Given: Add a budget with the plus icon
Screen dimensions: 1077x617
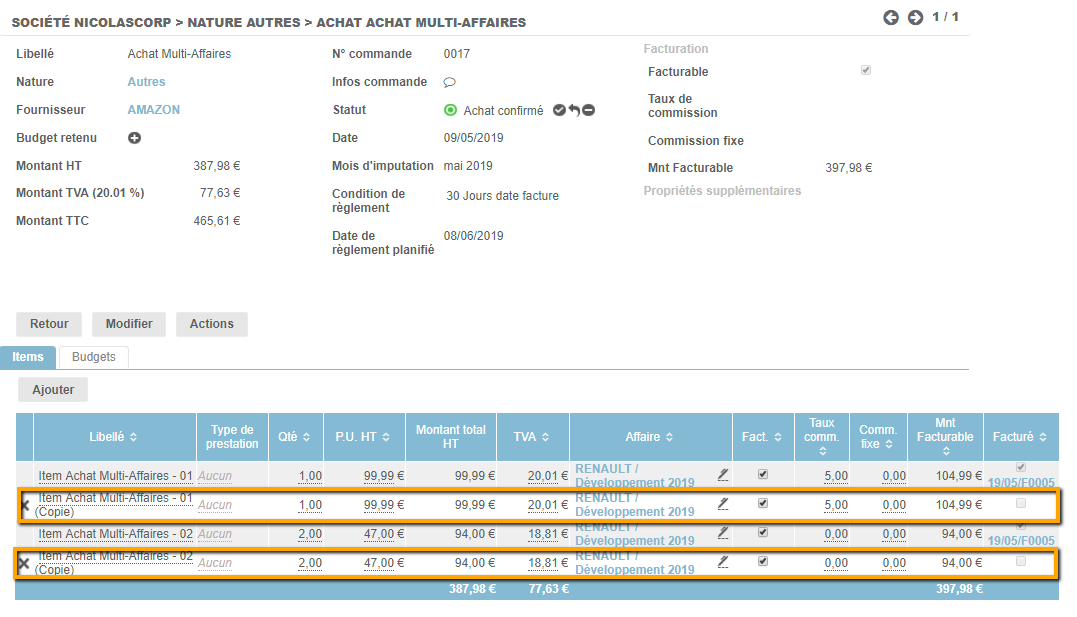Looking at the screenshot, I should point(134,138).
